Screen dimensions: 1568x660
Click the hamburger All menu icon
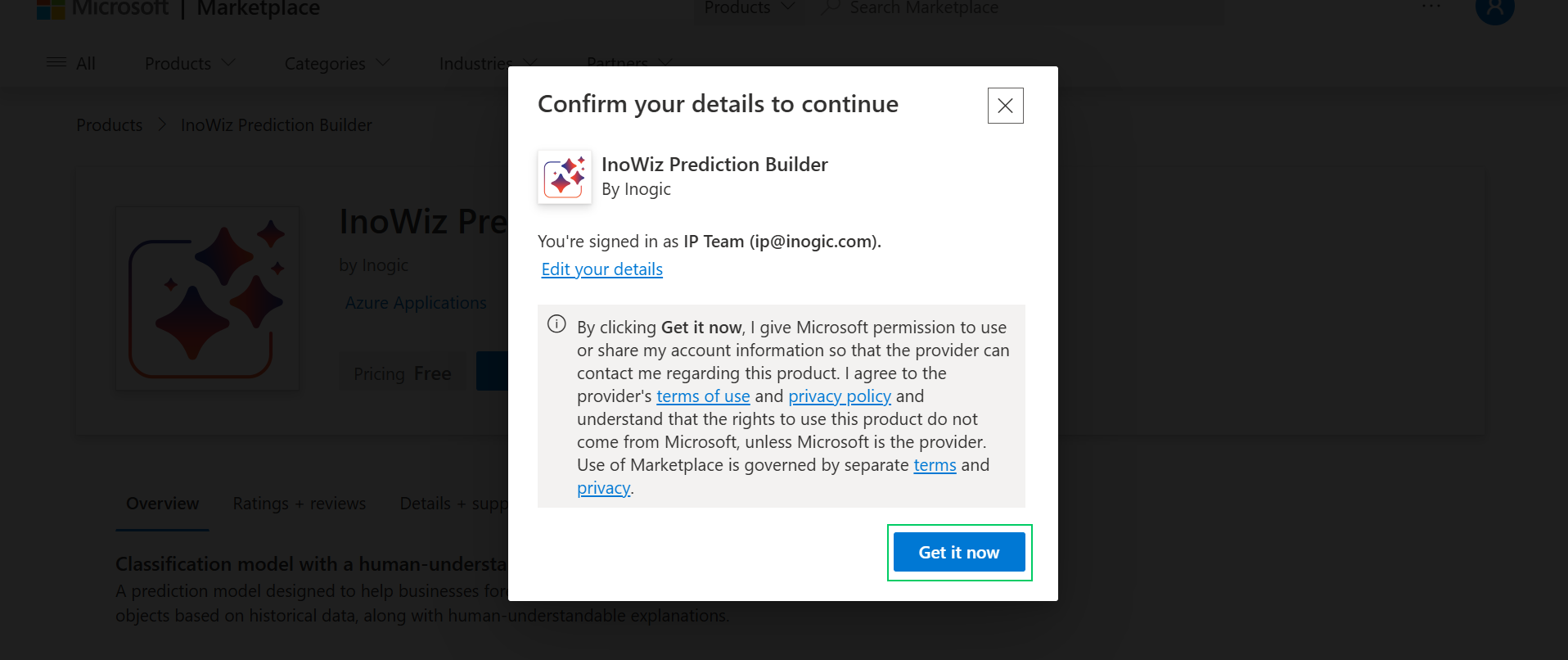tap(56, 63)
